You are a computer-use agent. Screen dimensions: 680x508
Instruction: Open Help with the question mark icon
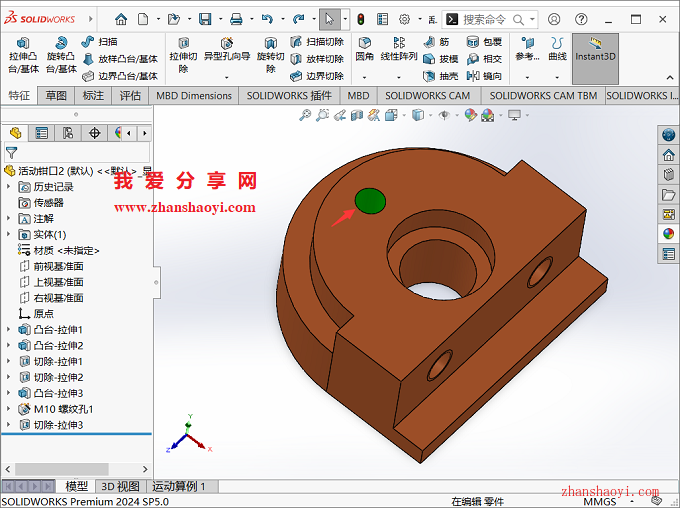coord(581,19)
